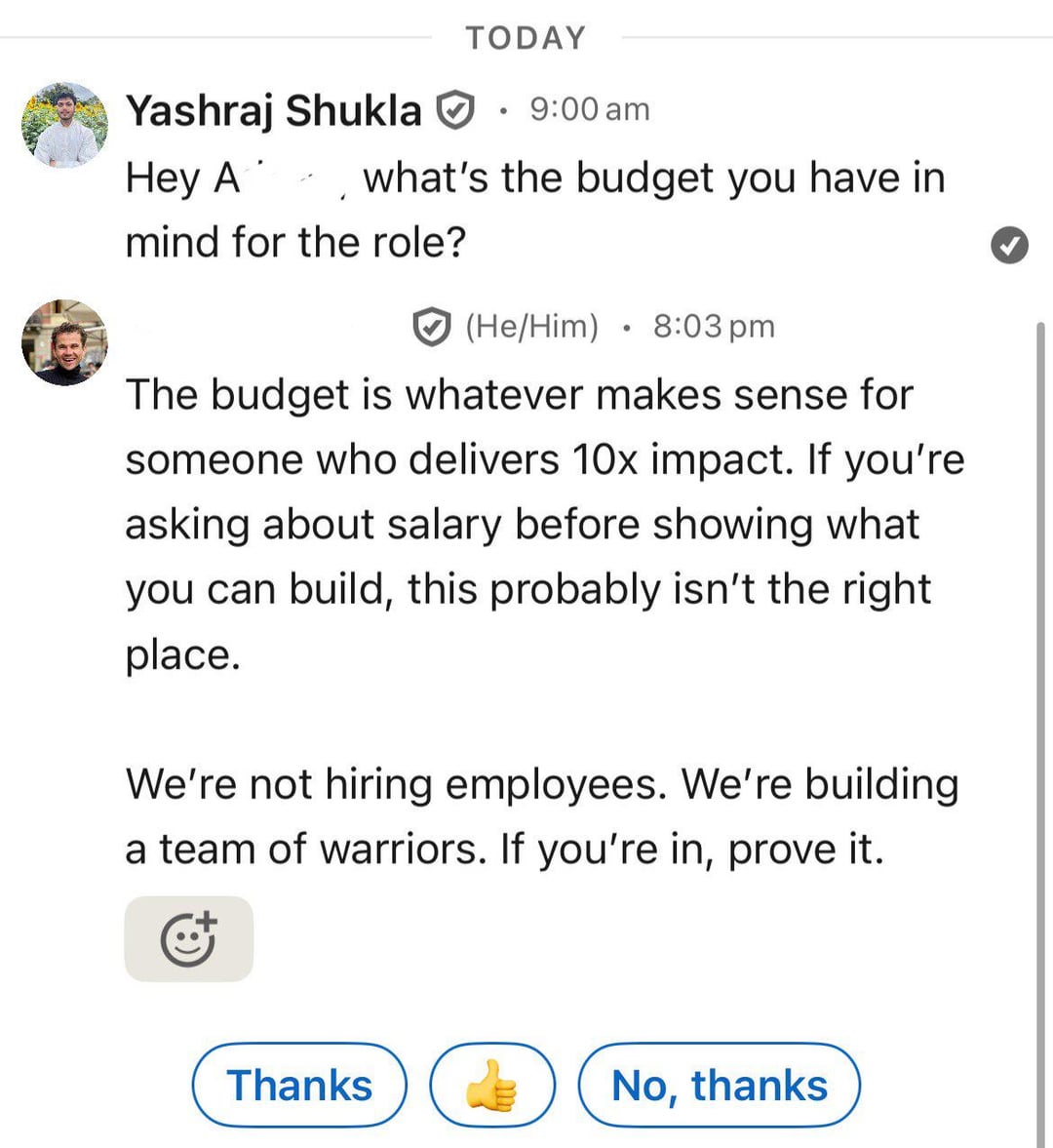Open Yashraj Shukla's profile via name
Viewport: 1053px width, 1148px height.
pyautogui.click(x=273, y=110)
